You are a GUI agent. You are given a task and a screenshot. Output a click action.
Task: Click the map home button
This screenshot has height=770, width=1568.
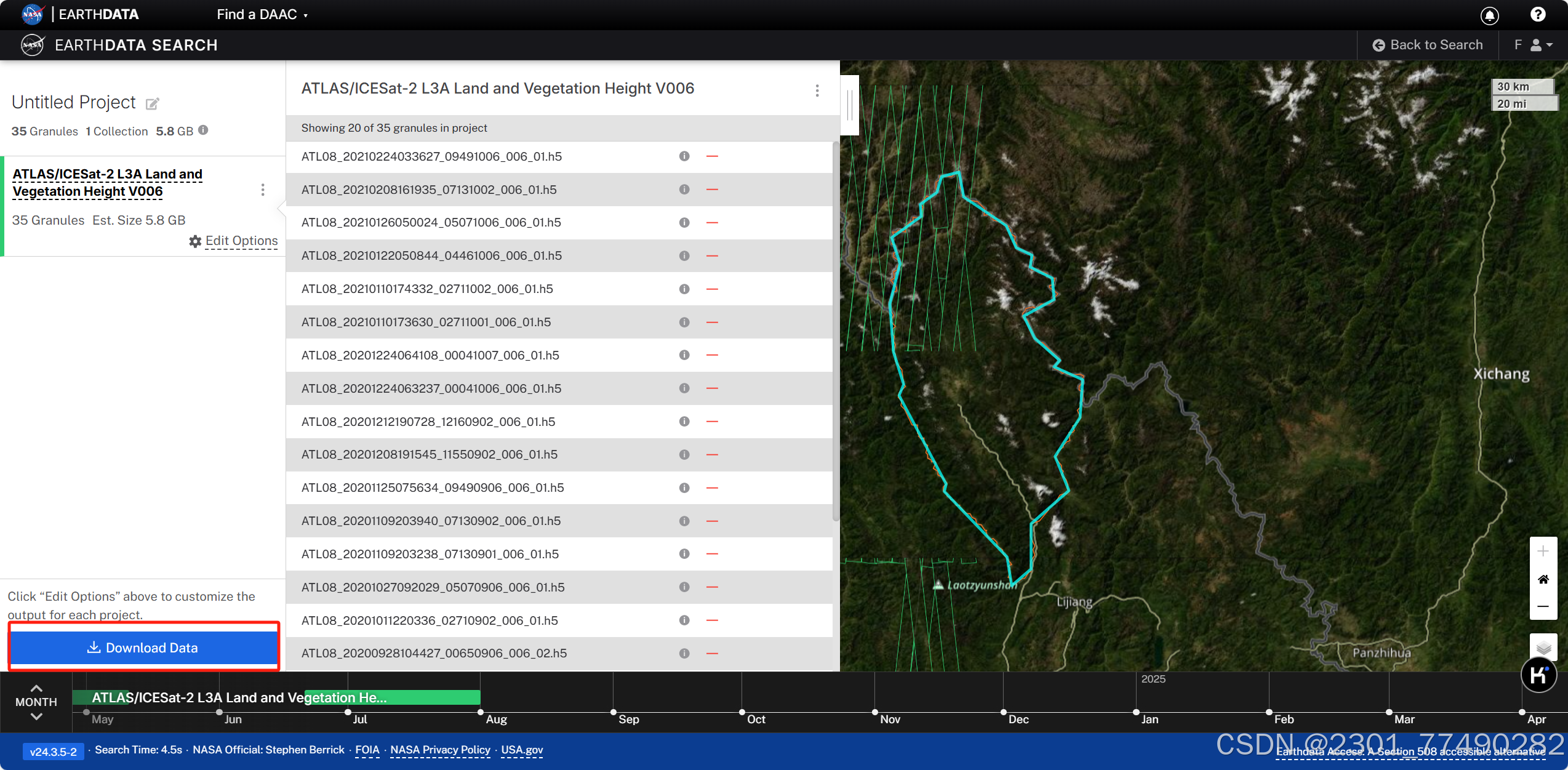click(x=1543, y=579)
